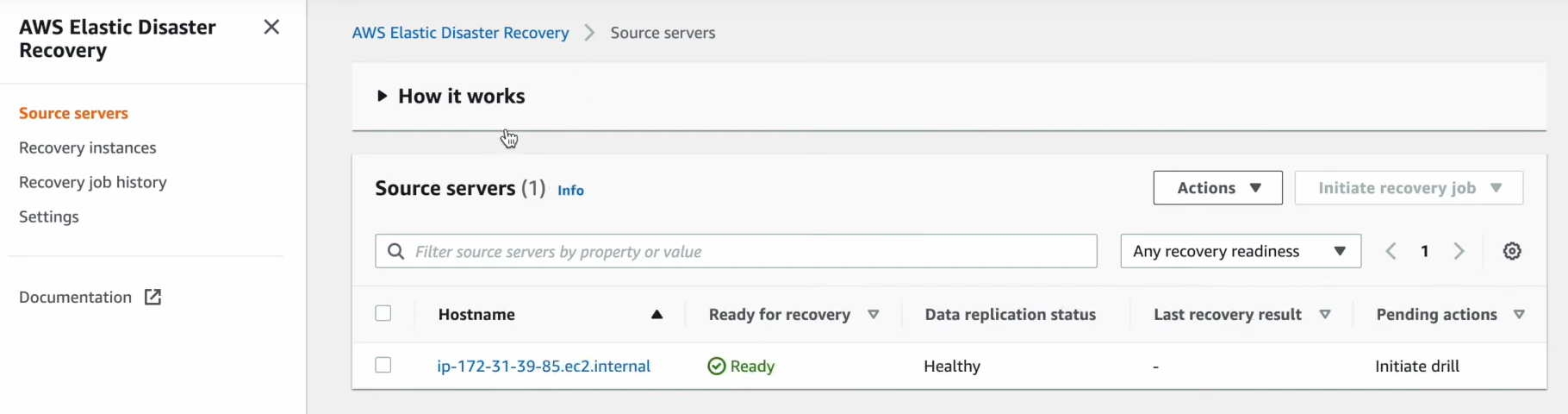Go to previous page arrow
1568x414 pixels.
coord(1391,251)
